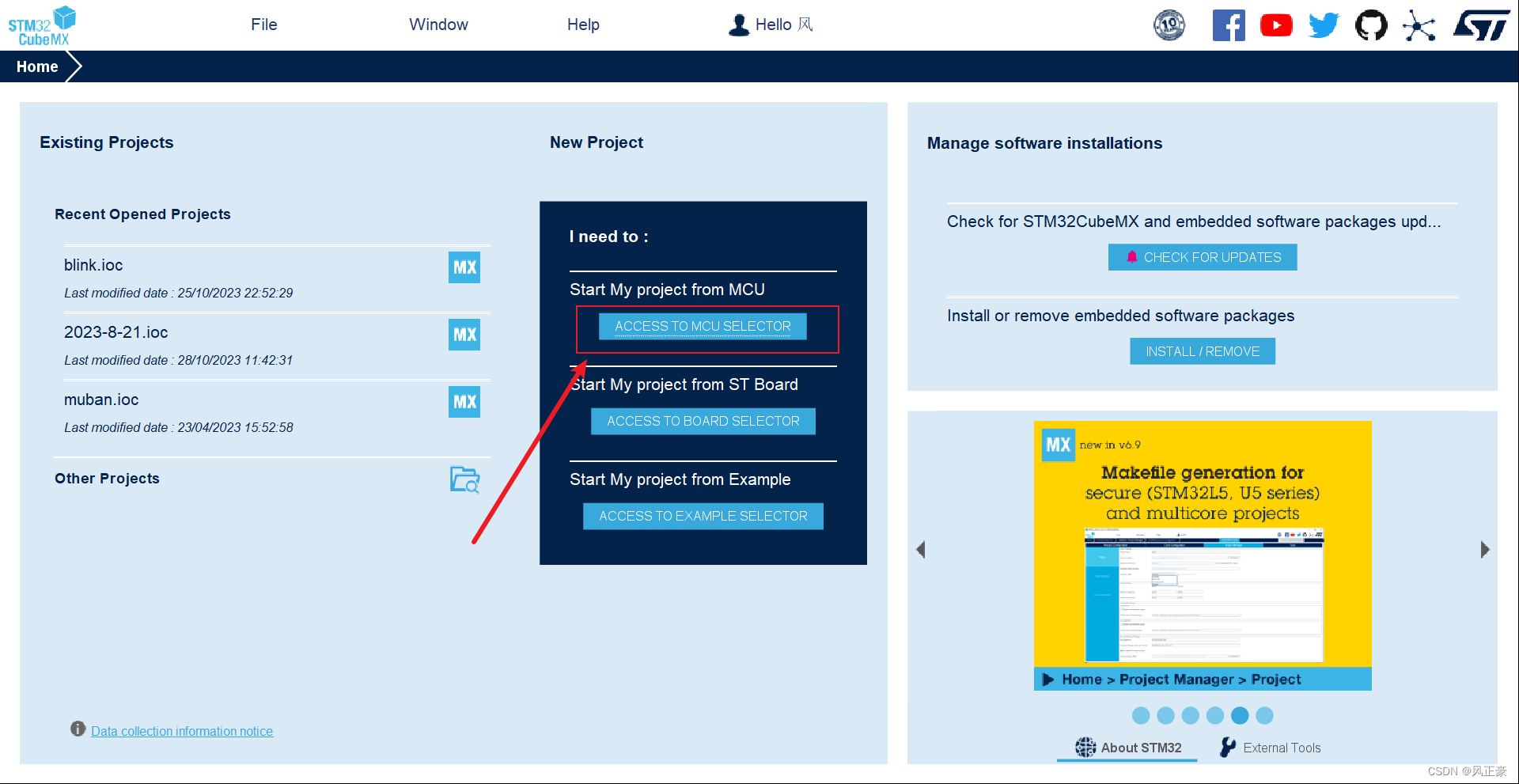Screen dimensions: 1519x784
Task: Click the ST community network icon
Action: (1419, 25)
